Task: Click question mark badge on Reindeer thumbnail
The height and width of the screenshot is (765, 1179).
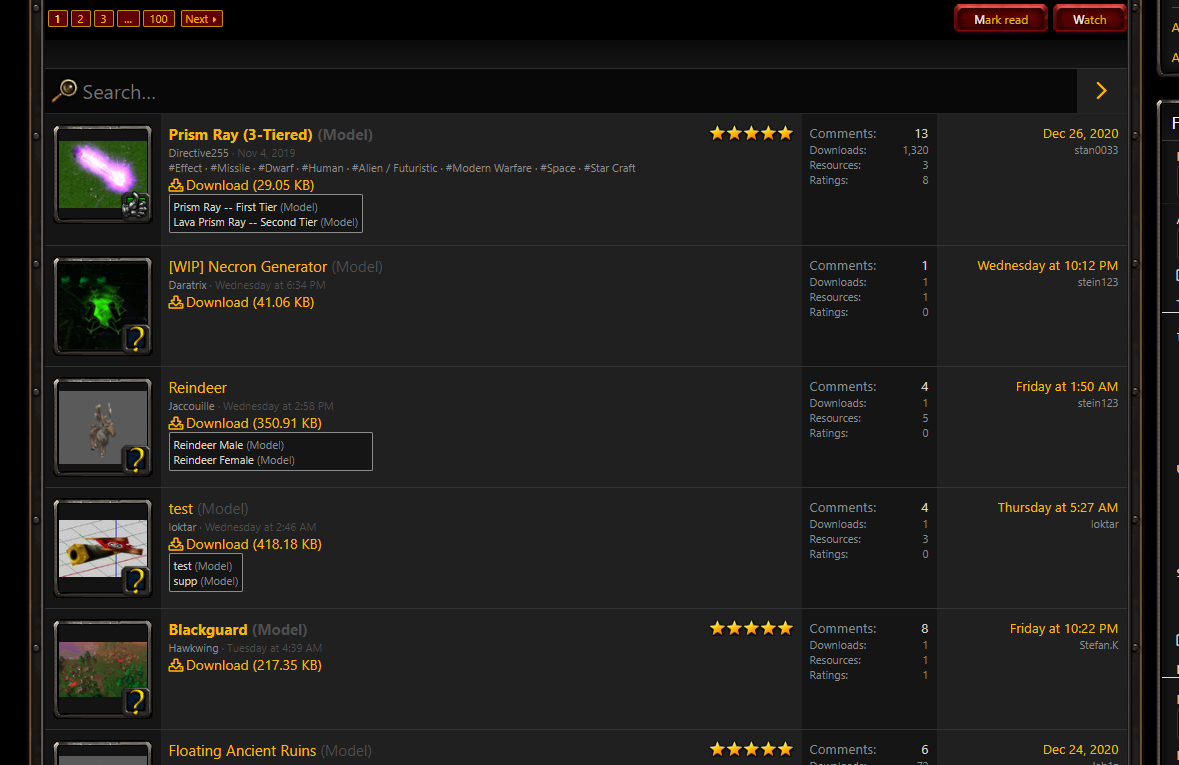Action: [x=136, y=459]
